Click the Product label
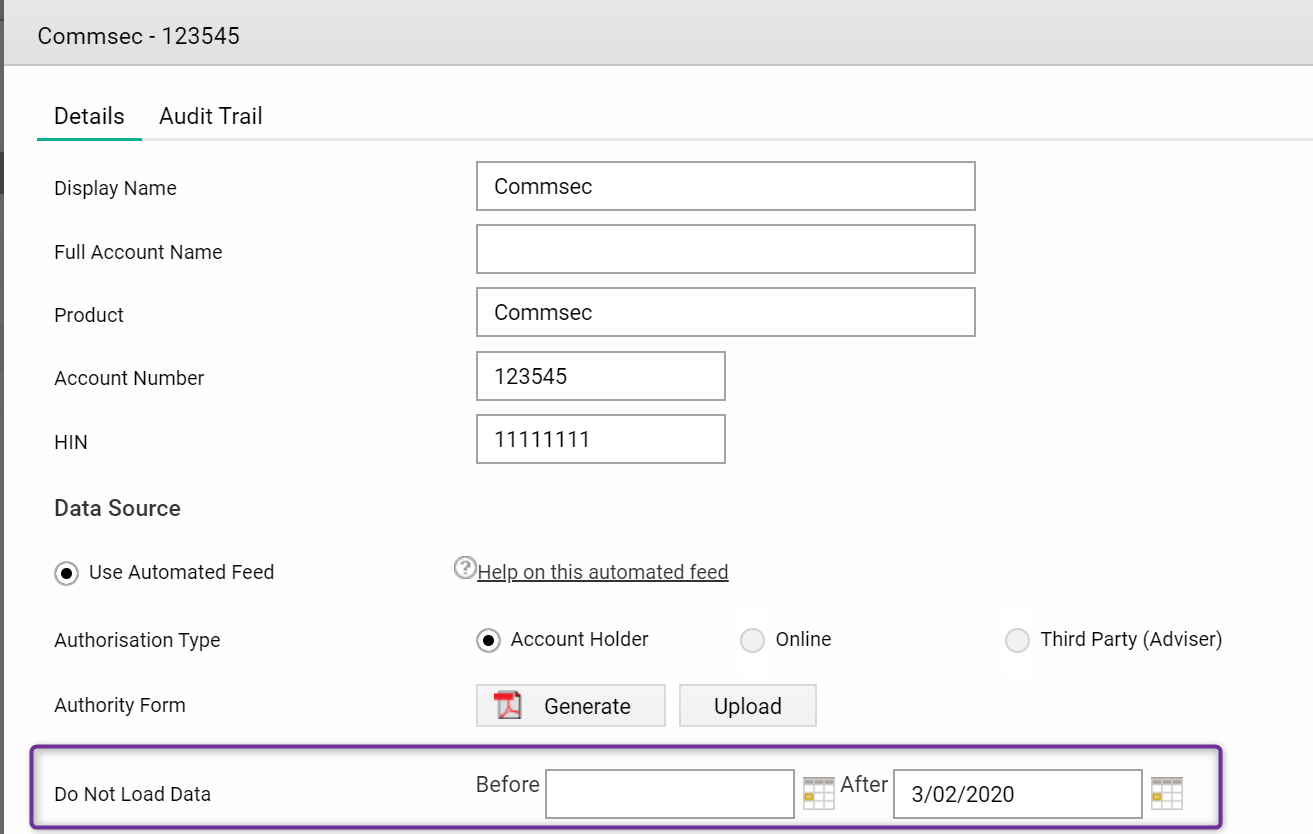1313x834 pixels. pos(89,315)
